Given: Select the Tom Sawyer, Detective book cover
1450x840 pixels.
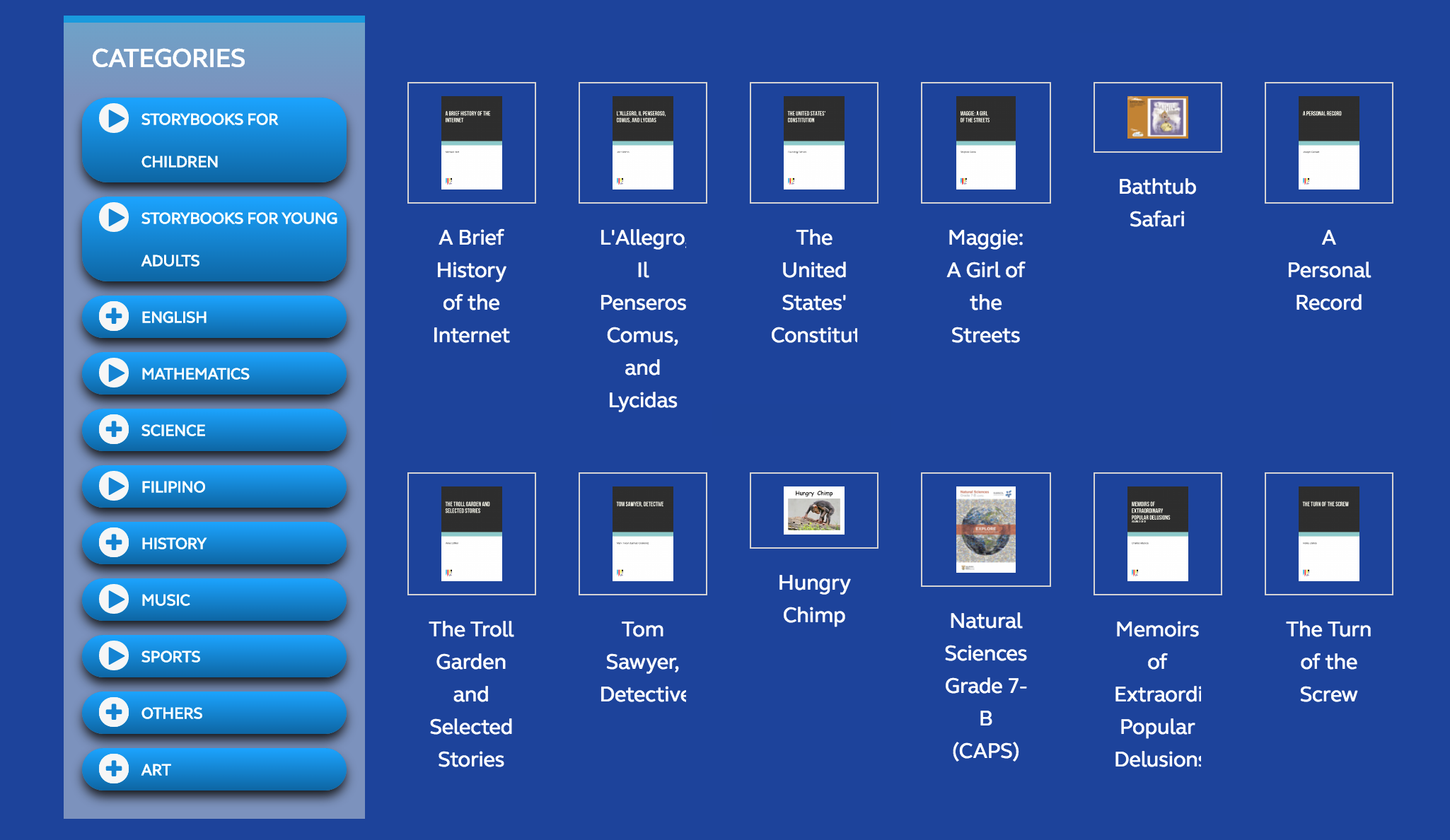Looking at the screenshot, I should click(642, 534).
